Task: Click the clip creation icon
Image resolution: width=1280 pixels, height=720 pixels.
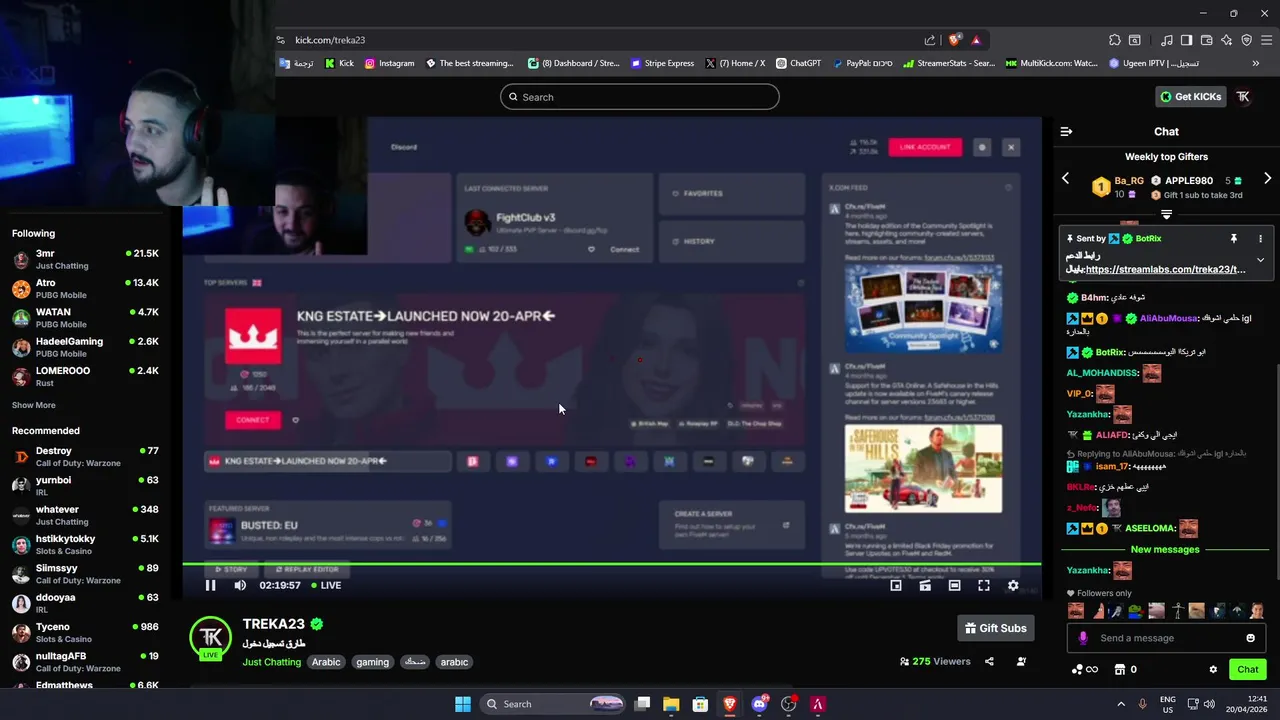Action: [925, 585]
